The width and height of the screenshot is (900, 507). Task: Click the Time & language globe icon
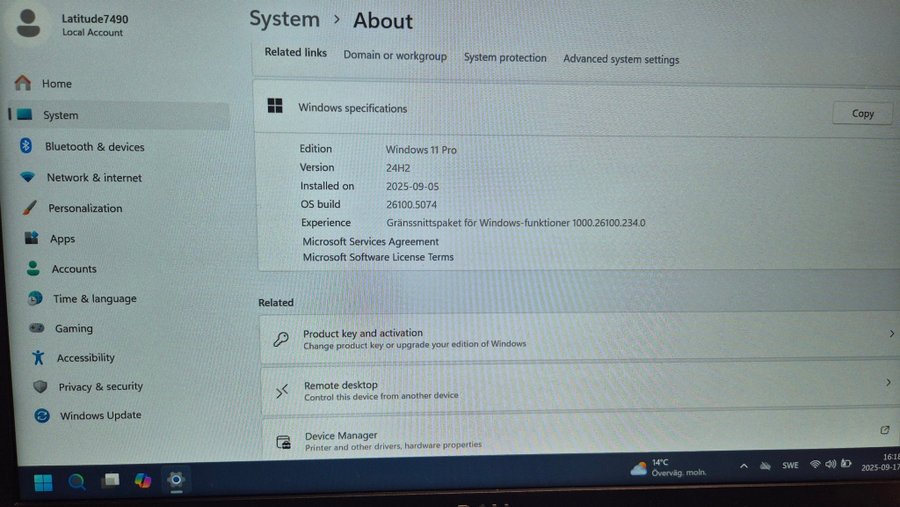click(36, 298)
